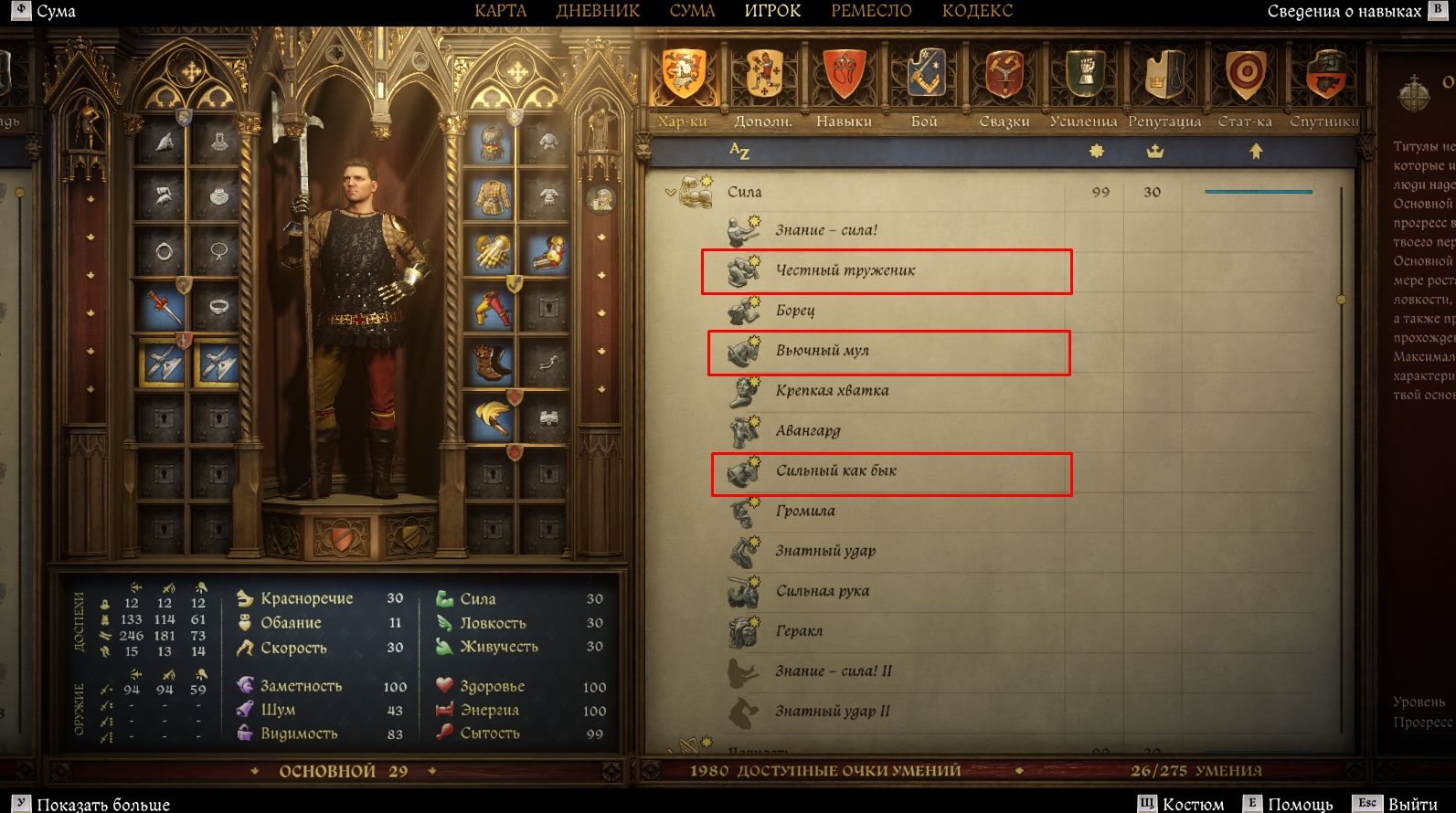This screenshot has width=1456, height=813.
Task: Toggle the Вьючный мул perk
Action: 888,353
